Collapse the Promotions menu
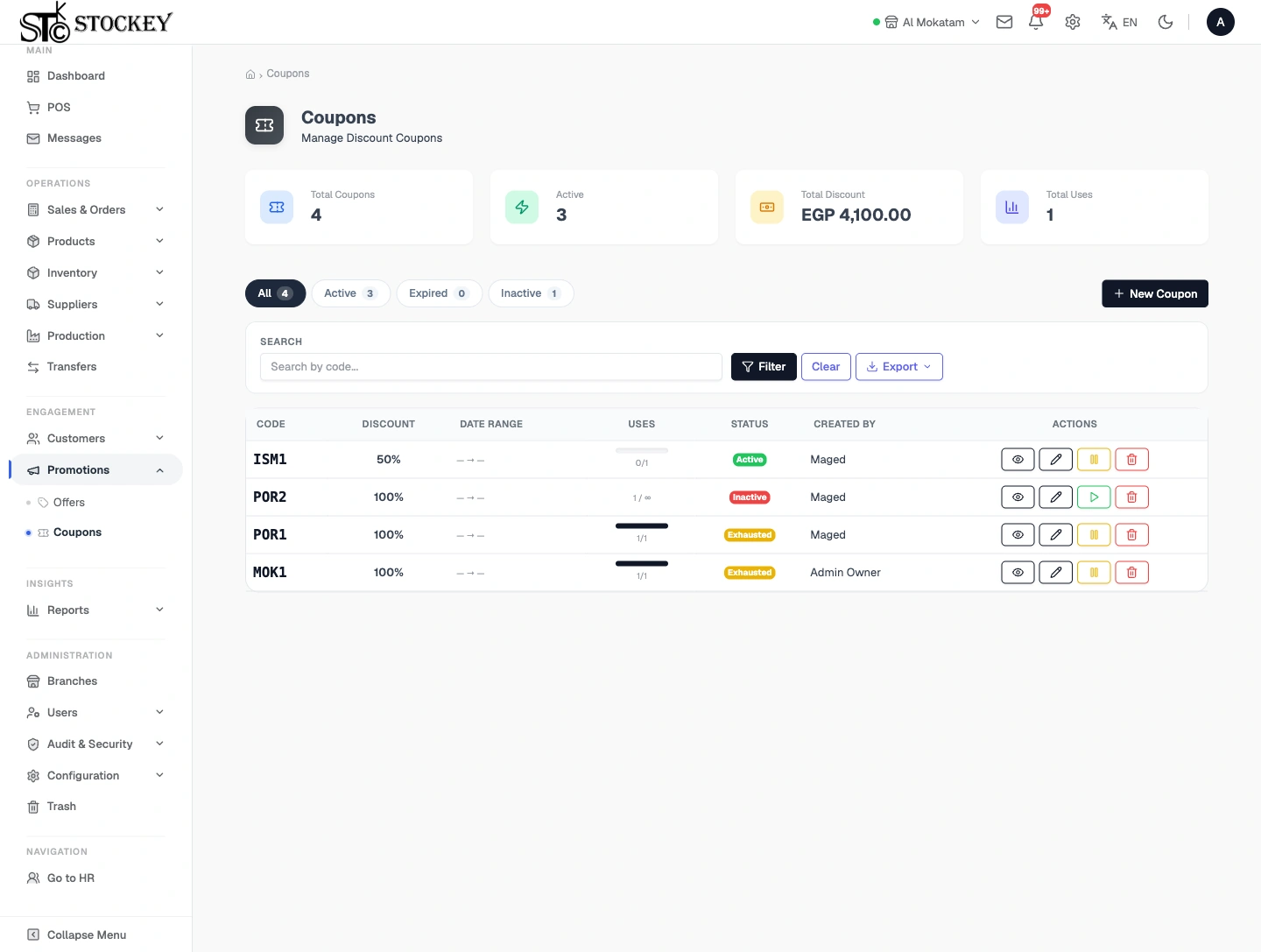The width and height of the screenshot is (1261, 952). pos(95,469)
